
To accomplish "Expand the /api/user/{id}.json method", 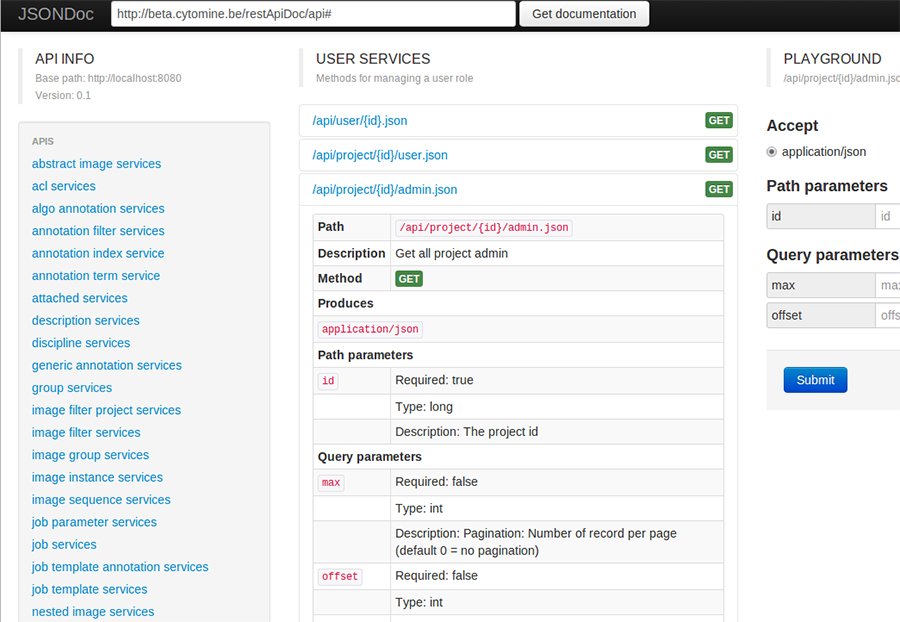I will click(x=359, y=121).
